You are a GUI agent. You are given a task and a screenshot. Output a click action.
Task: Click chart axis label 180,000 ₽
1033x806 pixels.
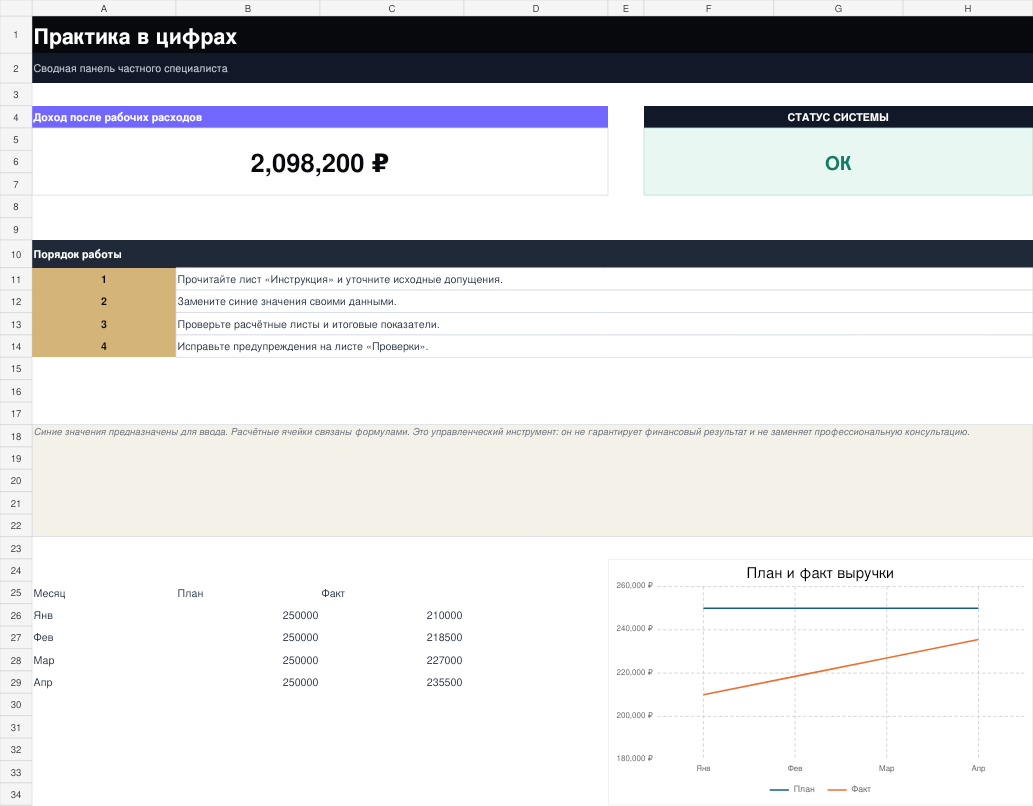pyautogui.click(x=634, y=759)
